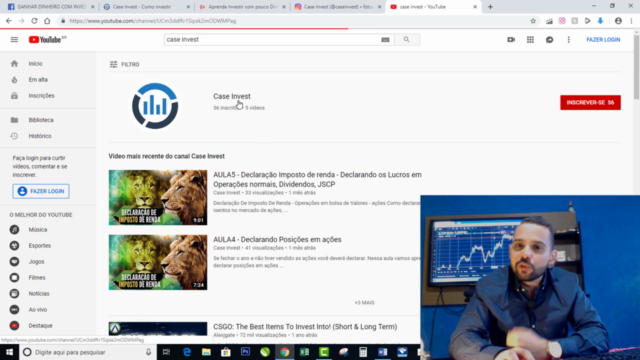
Task: Open AULA4 Declarando Posições em ações title
Action: tap(277, 240)
